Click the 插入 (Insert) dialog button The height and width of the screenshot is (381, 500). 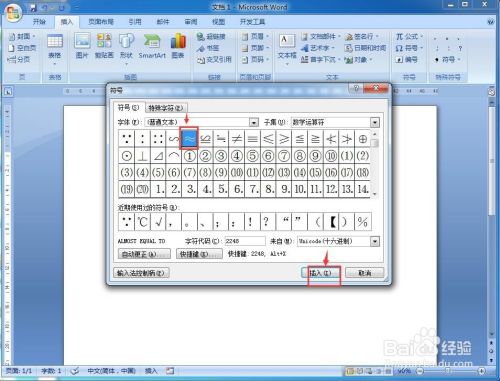[320, 273]
